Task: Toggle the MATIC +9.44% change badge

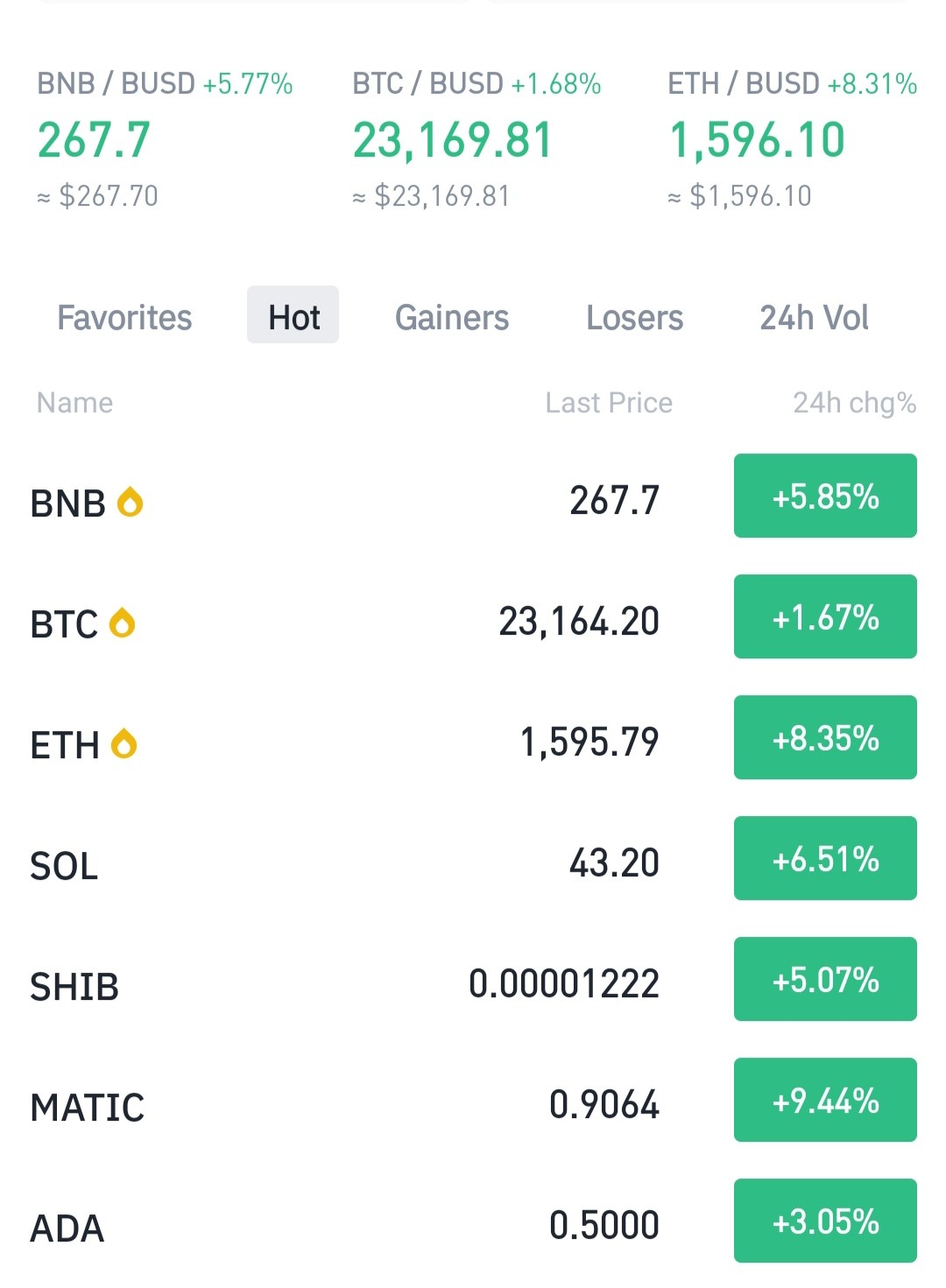Action: [825, 1100]
